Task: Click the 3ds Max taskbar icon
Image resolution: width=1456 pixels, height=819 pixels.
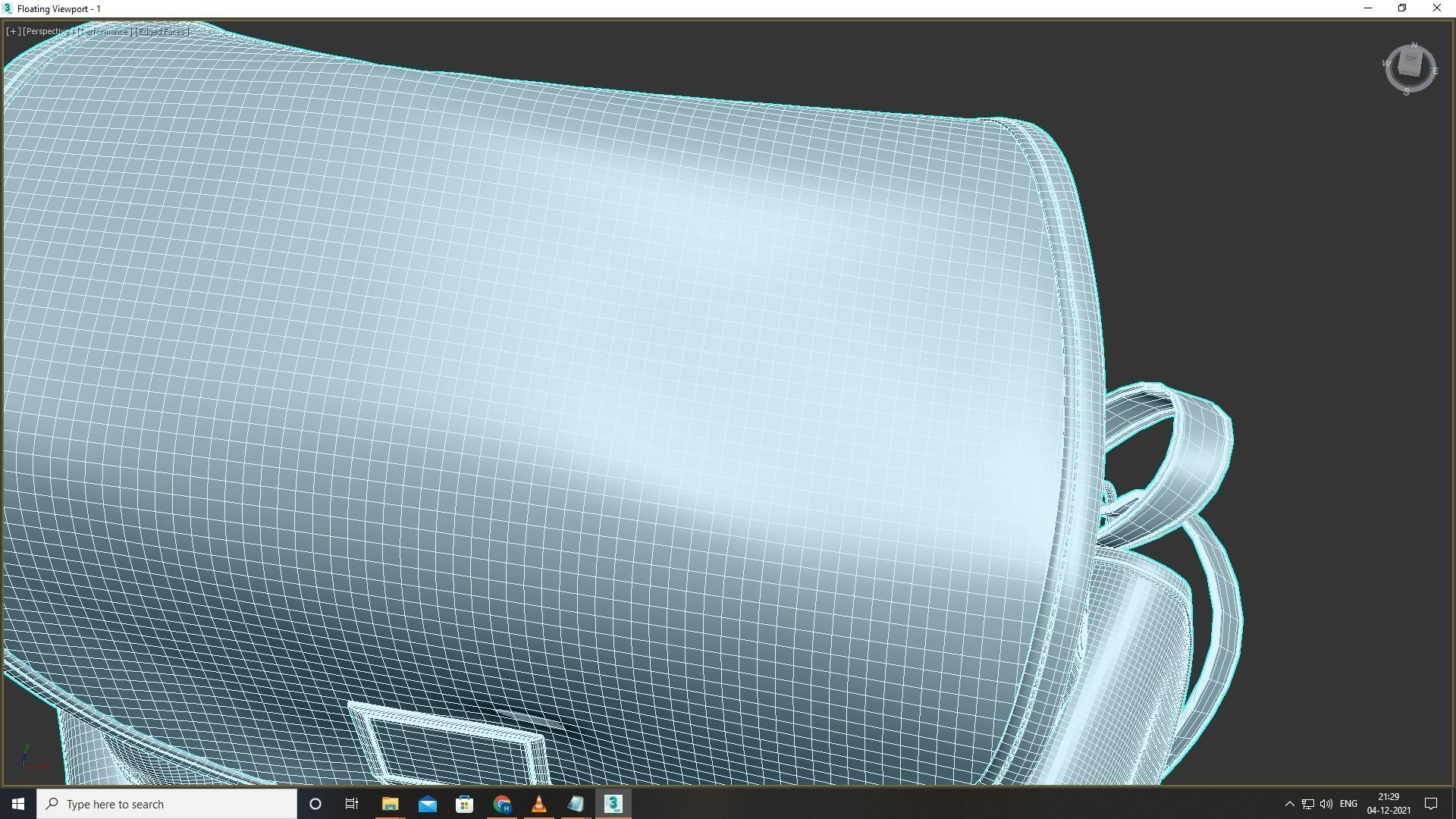Action: (613, 804)
